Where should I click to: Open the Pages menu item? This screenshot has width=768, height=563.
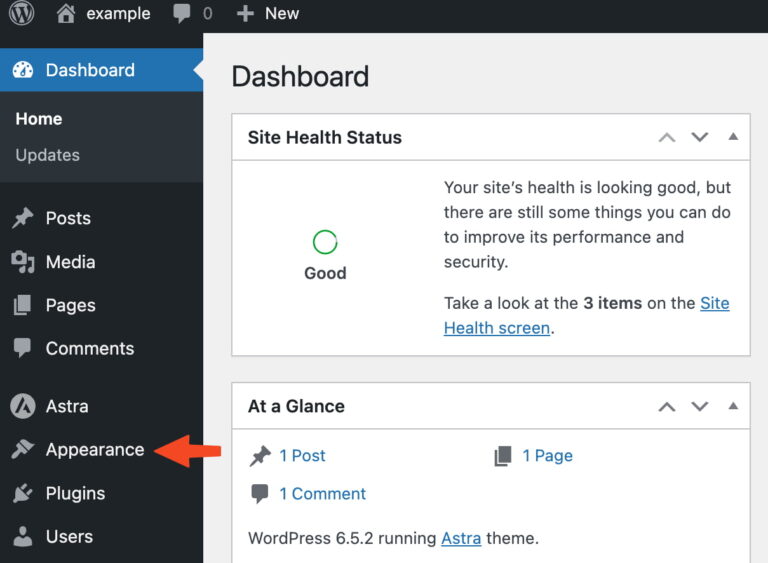pos(70,305)
